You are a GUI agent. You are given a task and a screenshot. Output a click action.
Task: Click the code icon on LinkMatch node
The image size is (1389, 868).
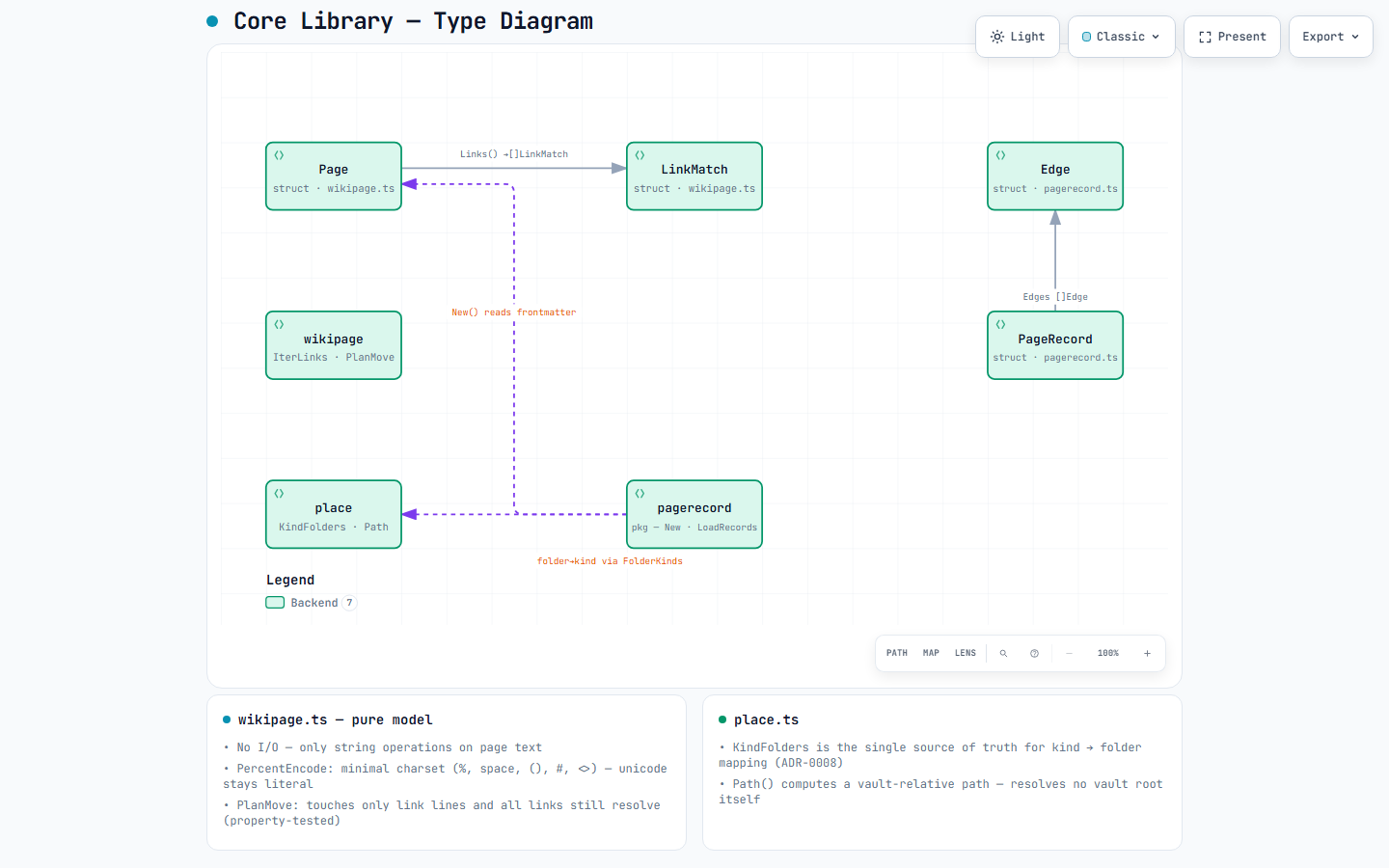[x=640, y=155]
